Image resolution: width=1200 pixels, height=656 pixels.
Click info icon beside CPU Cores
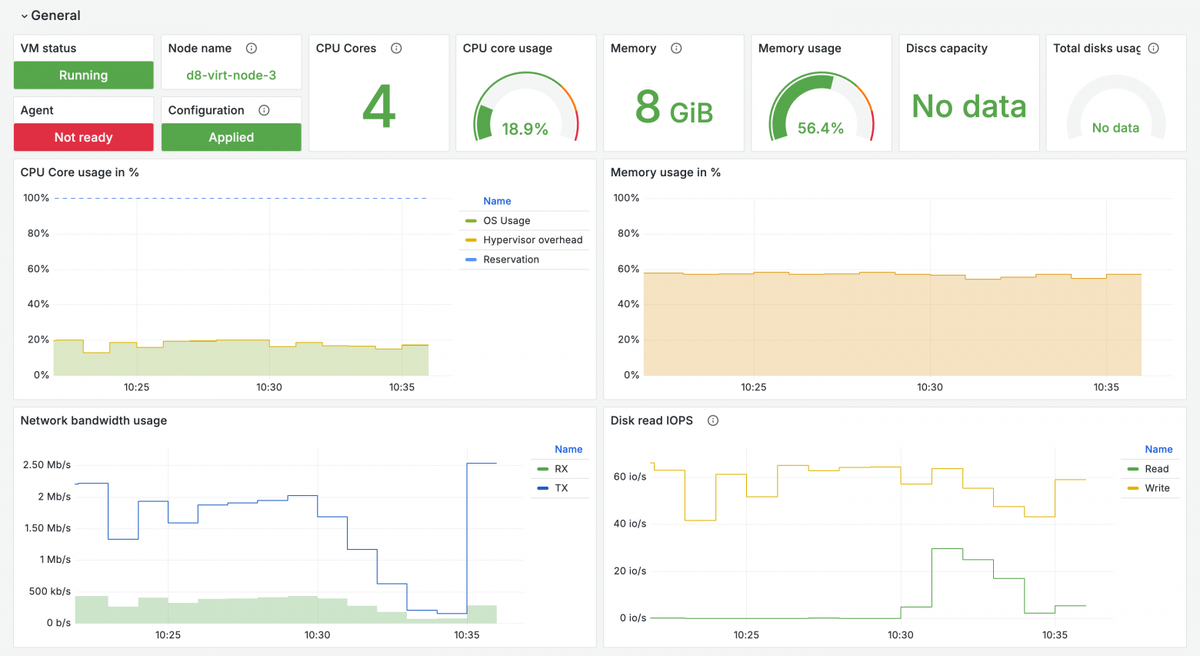coord(397,48)
